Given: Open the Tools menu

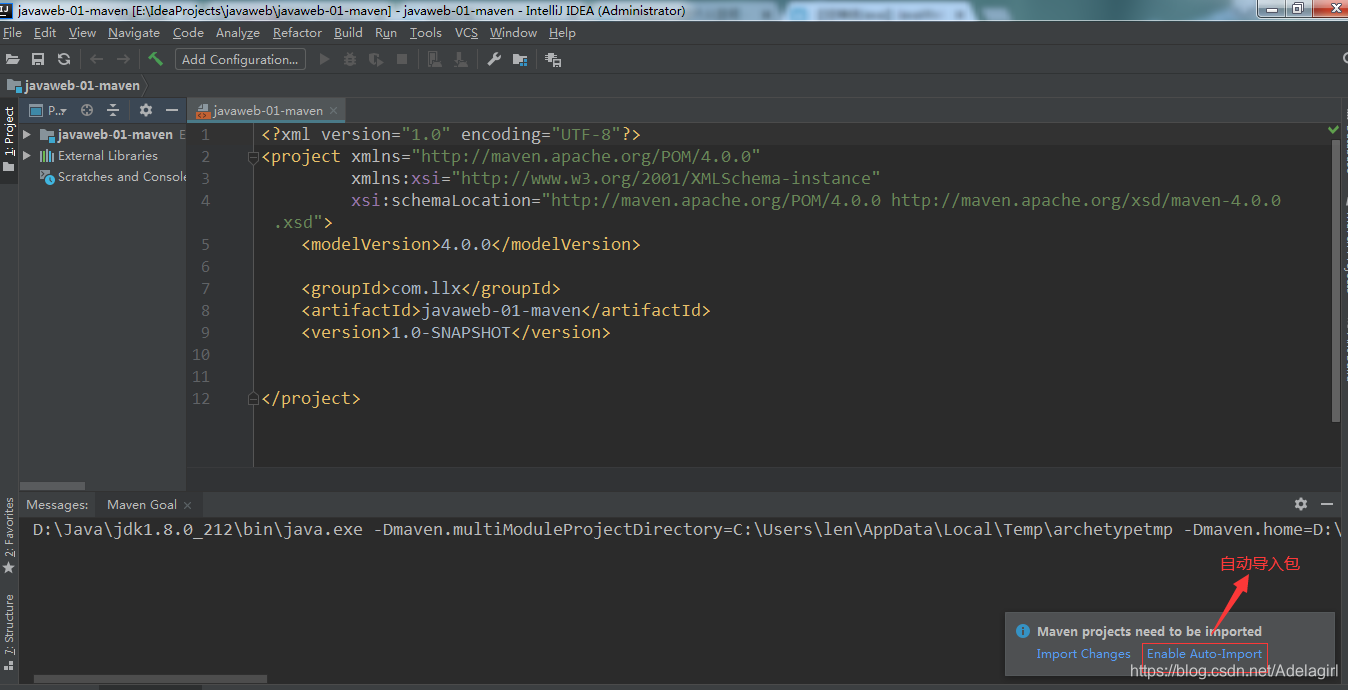Looking at the screenshot, I should click(425, 32).
